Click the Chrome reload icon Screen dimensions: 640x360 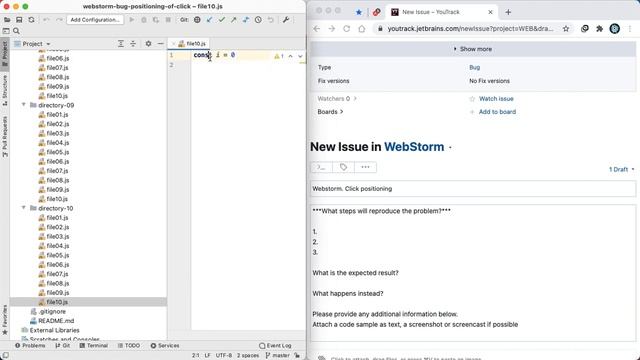pyautogui.click(x=347, y=29)
